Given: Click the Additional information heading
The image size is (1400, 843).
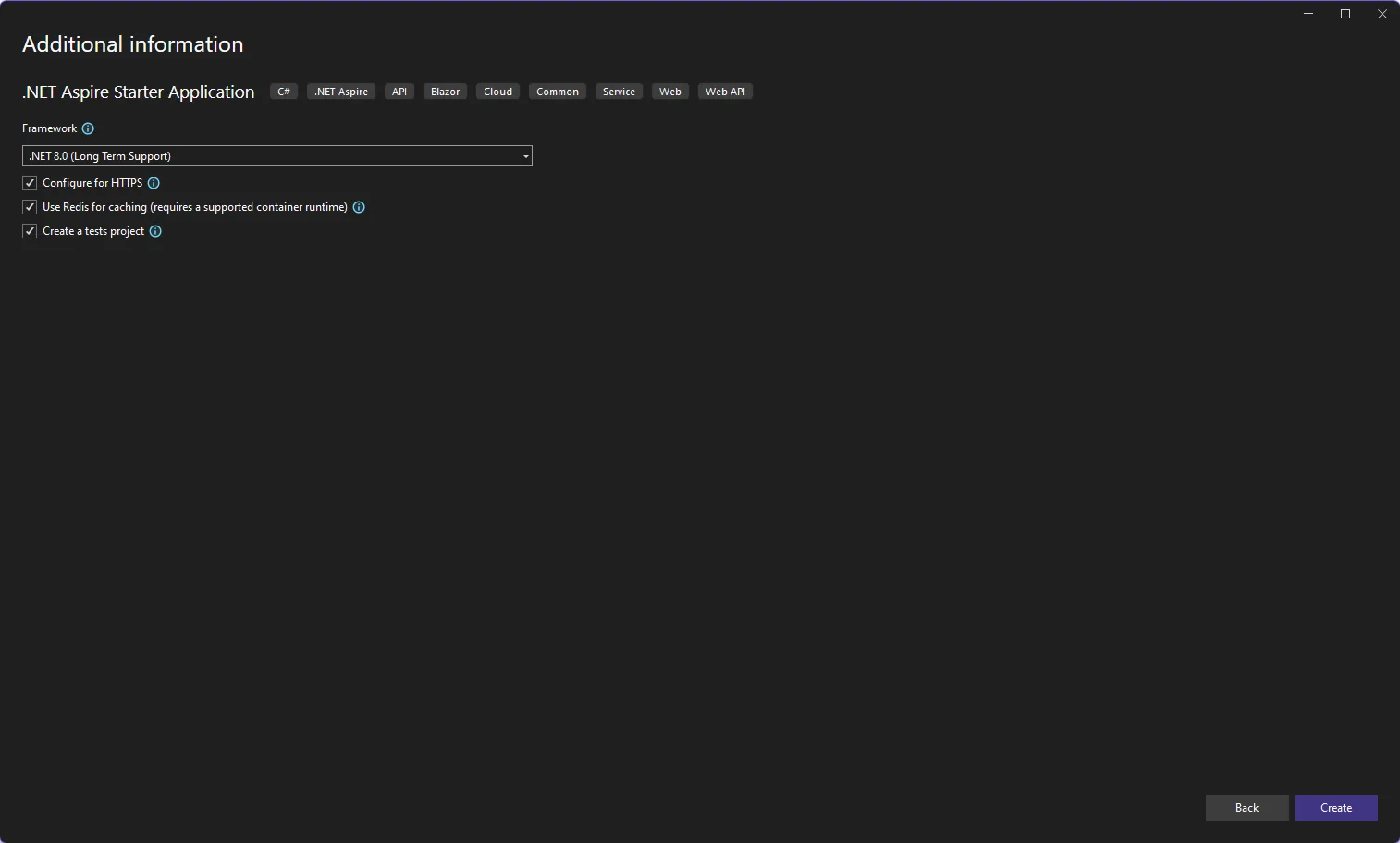Looking at the screenshot, I should point(133,44).
